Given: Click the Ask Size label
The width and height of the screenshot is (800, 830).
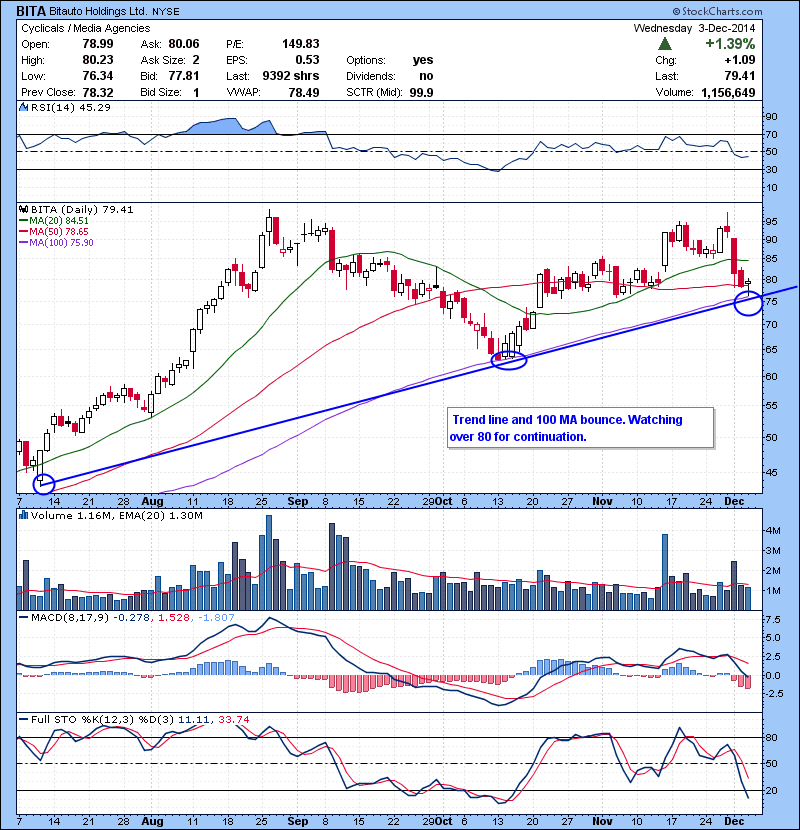Looking at the screenshot, I should 163,60.
